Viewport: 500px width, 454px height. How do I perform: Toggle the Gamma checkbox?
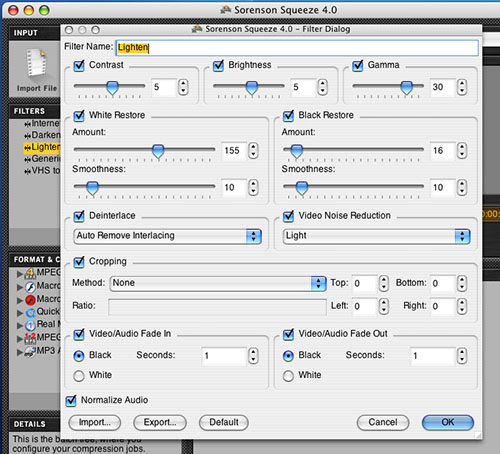click(358, 65)
